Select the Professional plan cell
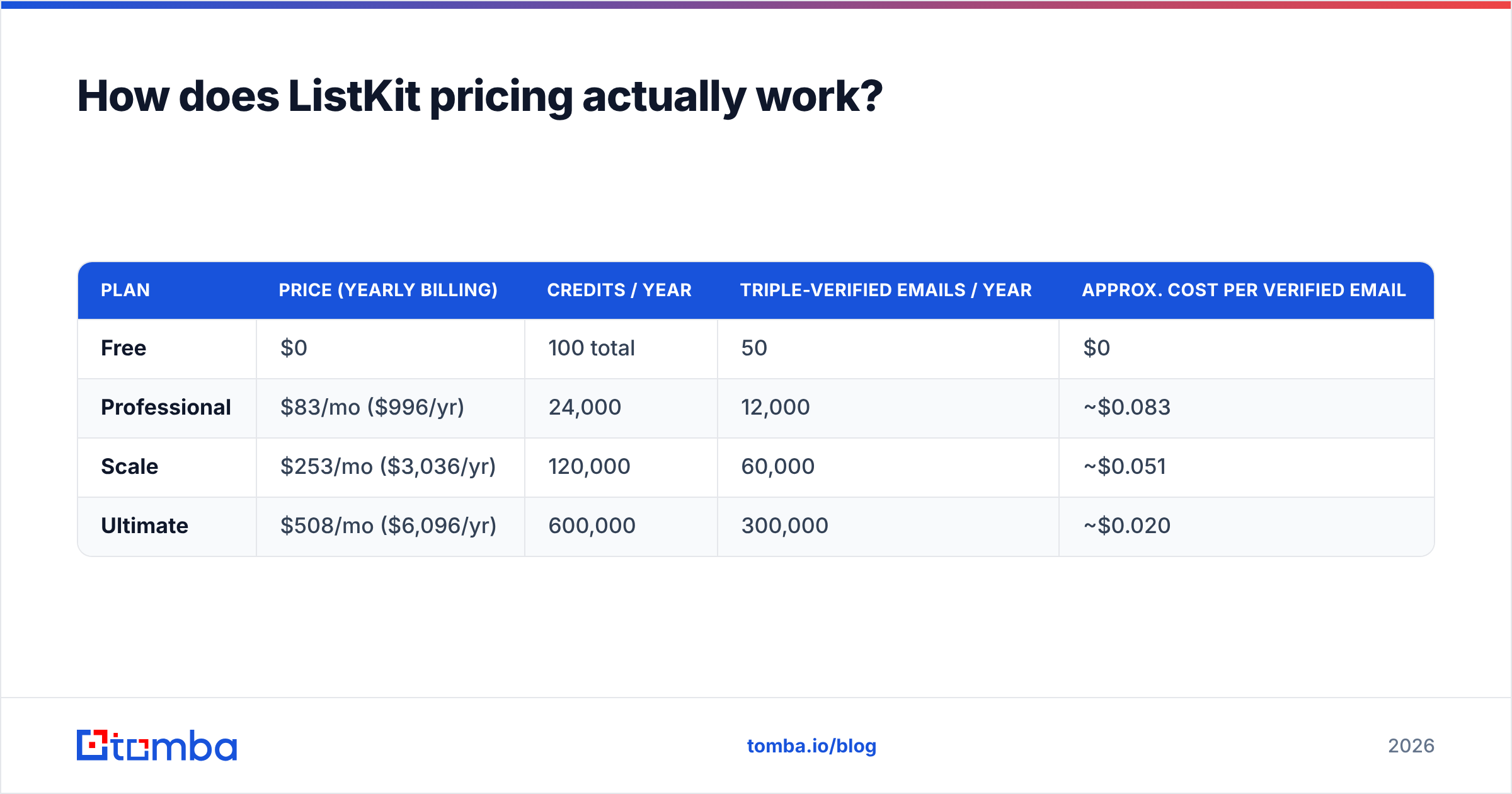This screenshot has width=1512, height=794. [167, 408]
